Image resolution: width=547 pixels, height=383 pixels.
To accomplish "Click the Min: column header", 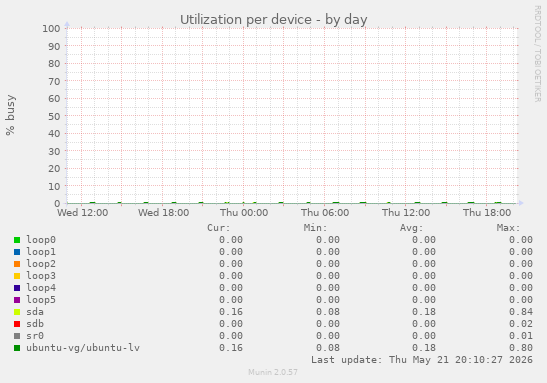I will pyautogui.click(x=315, y=228).
